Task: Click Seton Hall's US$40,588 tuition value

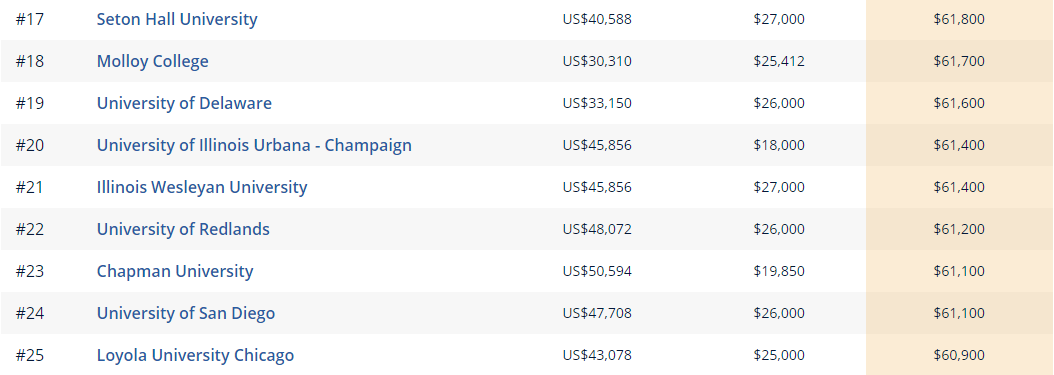Action: coord(597,19)
